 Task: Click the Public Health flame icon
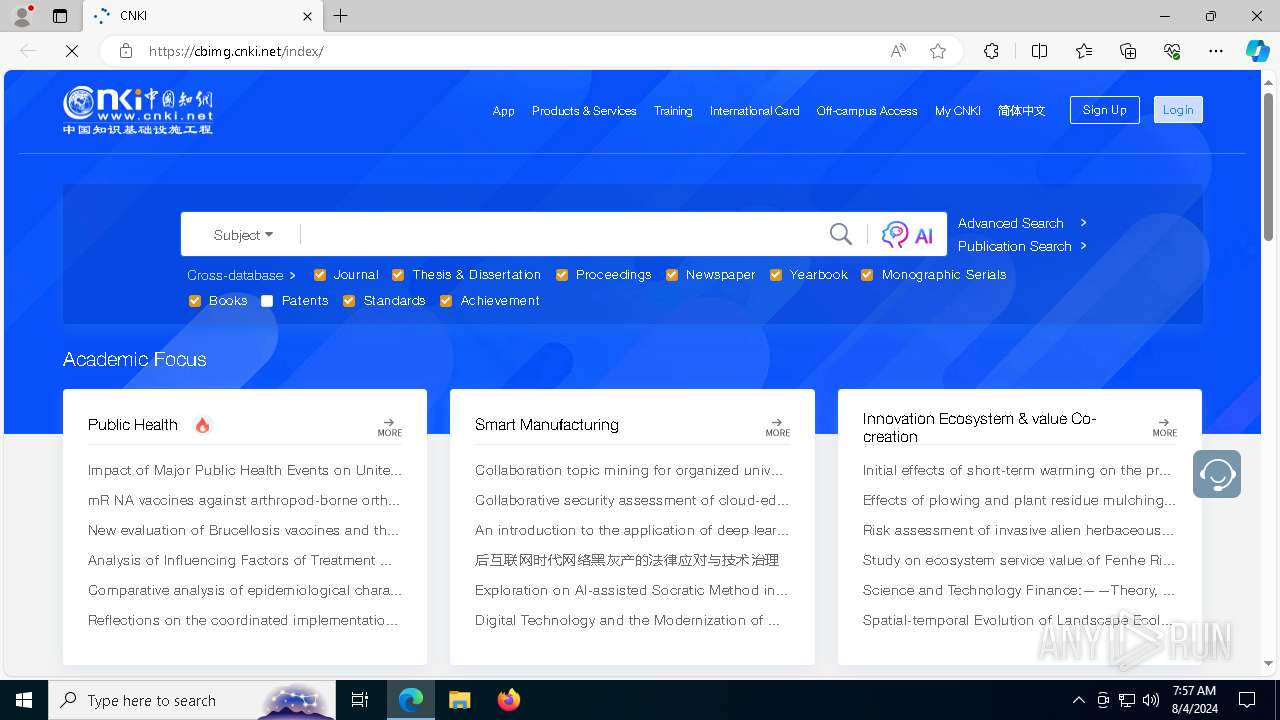(202, 425)
